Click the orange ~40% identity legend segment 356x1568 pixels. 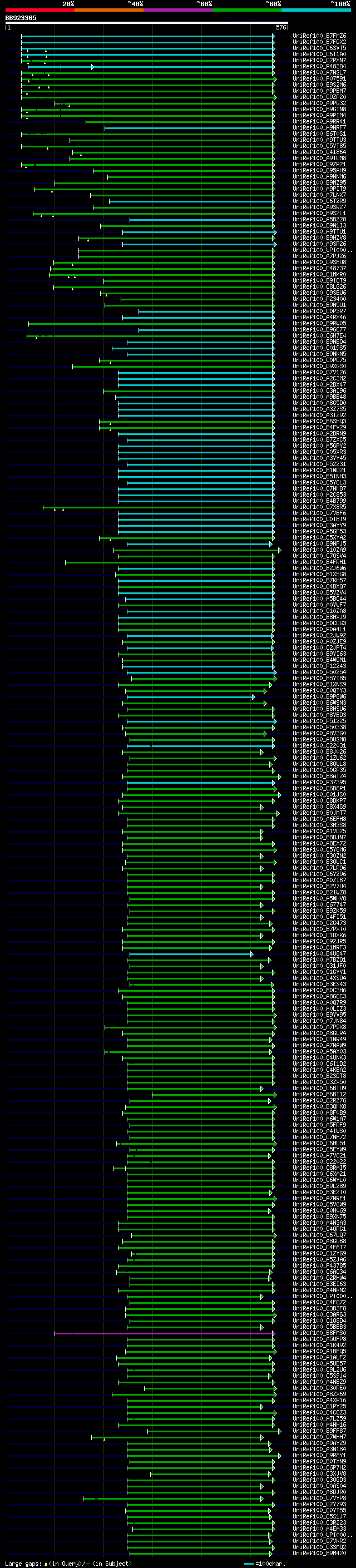(109, 10)
